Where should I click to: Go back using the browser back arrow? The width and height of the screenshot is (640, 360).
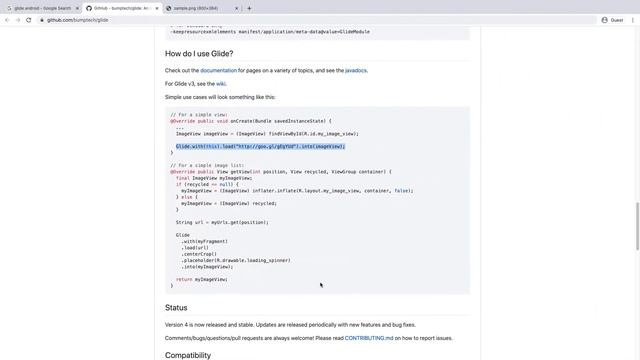(x=7, y=20)
